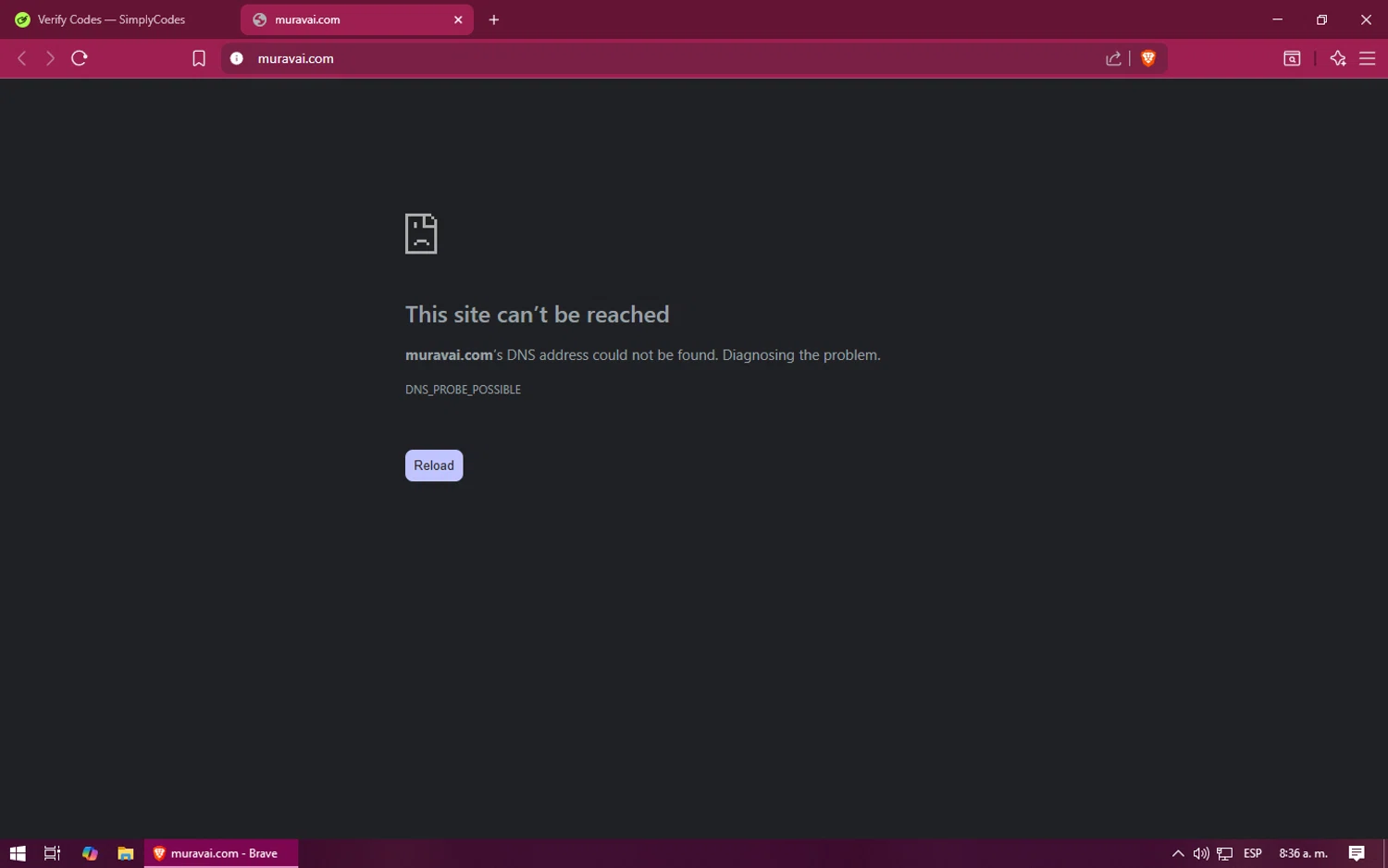Open a new tab with plus button
The image size is (1388, 868).
click(x=494, y=19)
